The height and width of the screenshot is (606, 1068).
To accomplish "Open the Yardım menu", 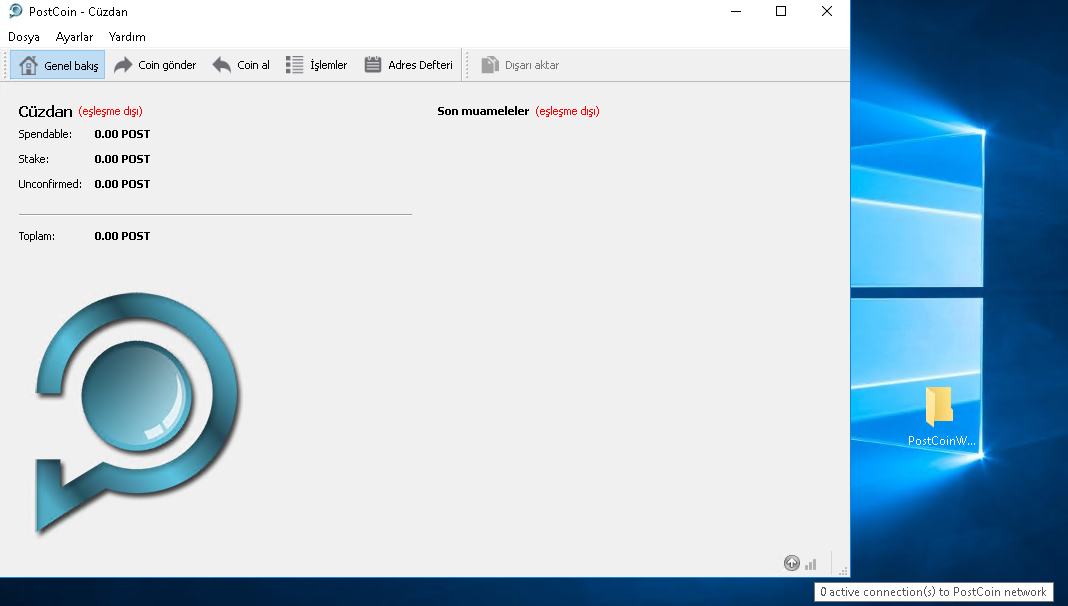I will point(127,37).
